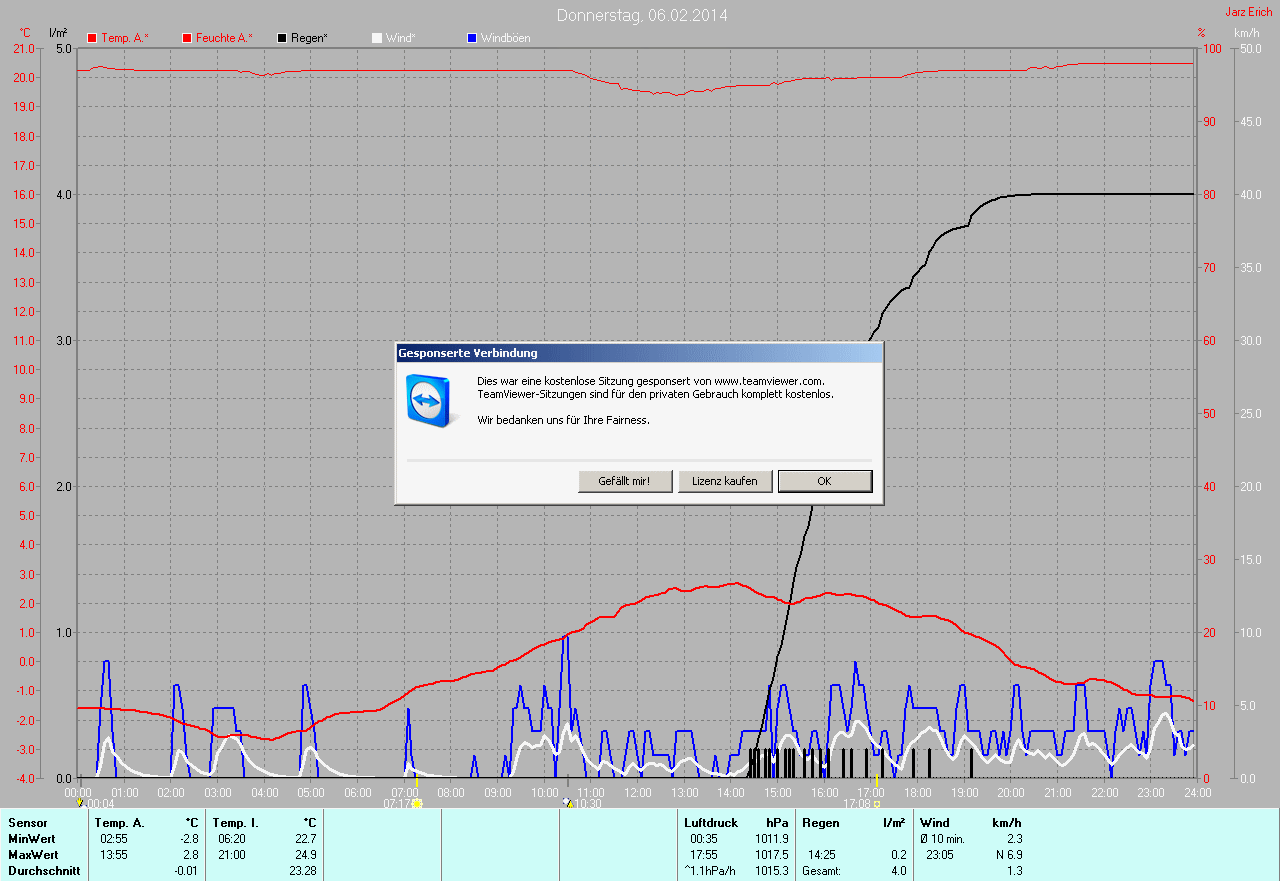Click the chart title 'Donnerstag, 06.02.2014'

point(642,15)
